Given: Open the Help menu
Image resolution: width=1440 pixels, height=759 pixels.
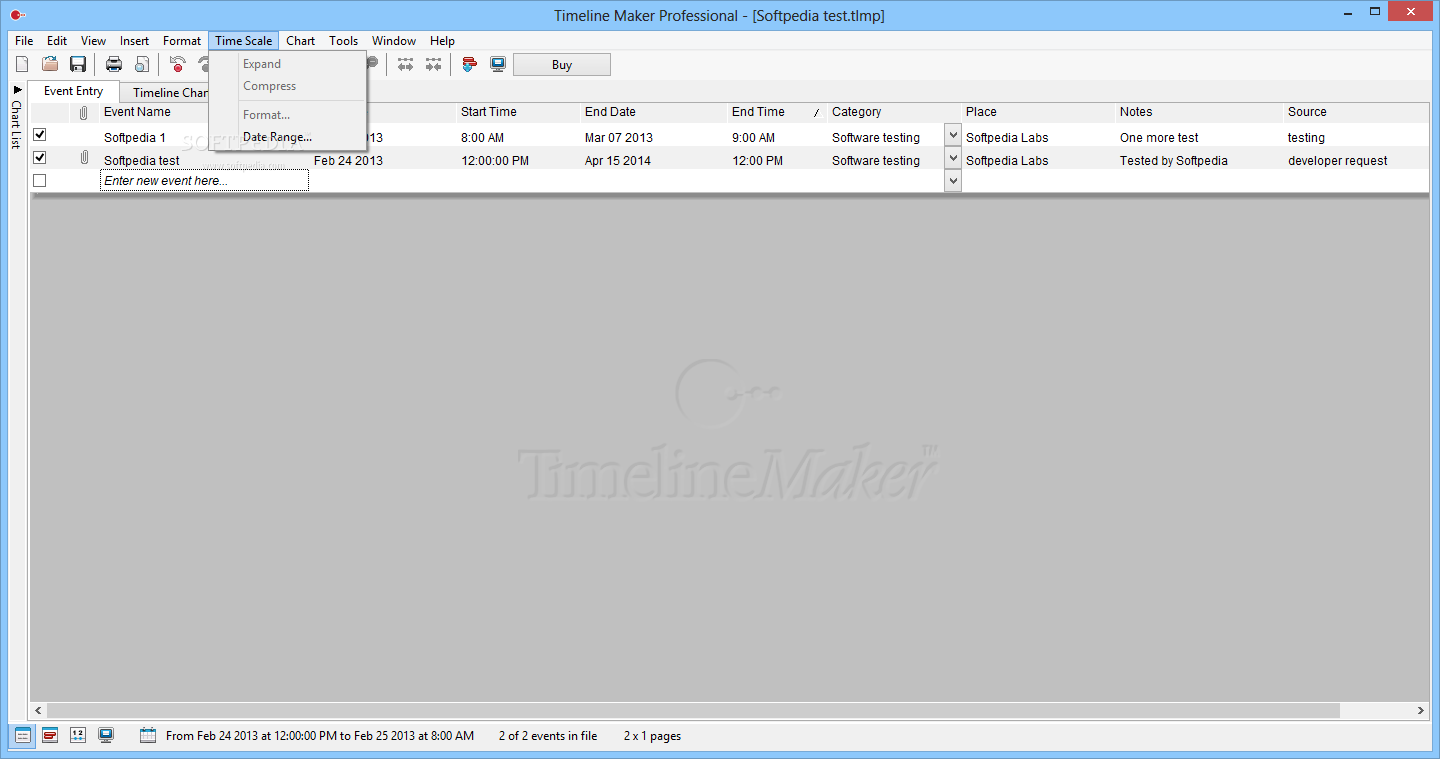Looking at the screenshot, I should (442, 41).
